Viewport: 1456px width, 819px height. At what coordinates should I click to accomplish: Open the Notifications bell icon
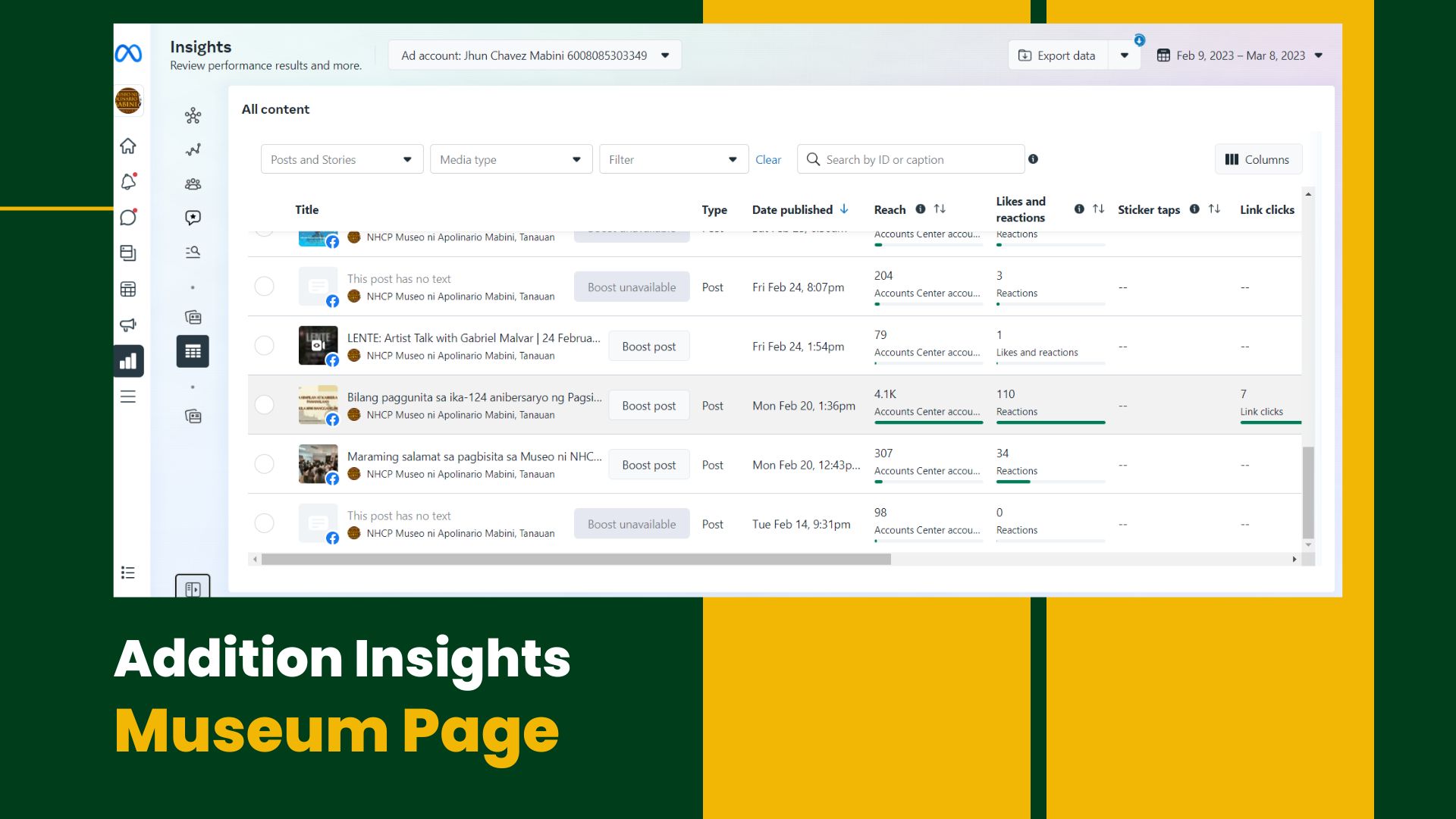tap(128, 182)
